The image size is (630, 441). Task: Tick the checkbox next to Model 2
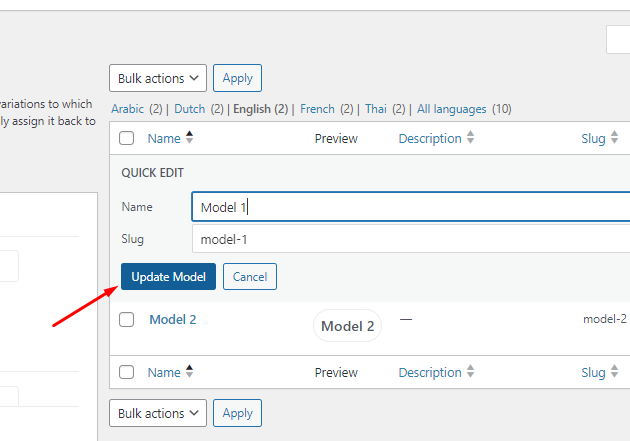[x=127, y=320]
